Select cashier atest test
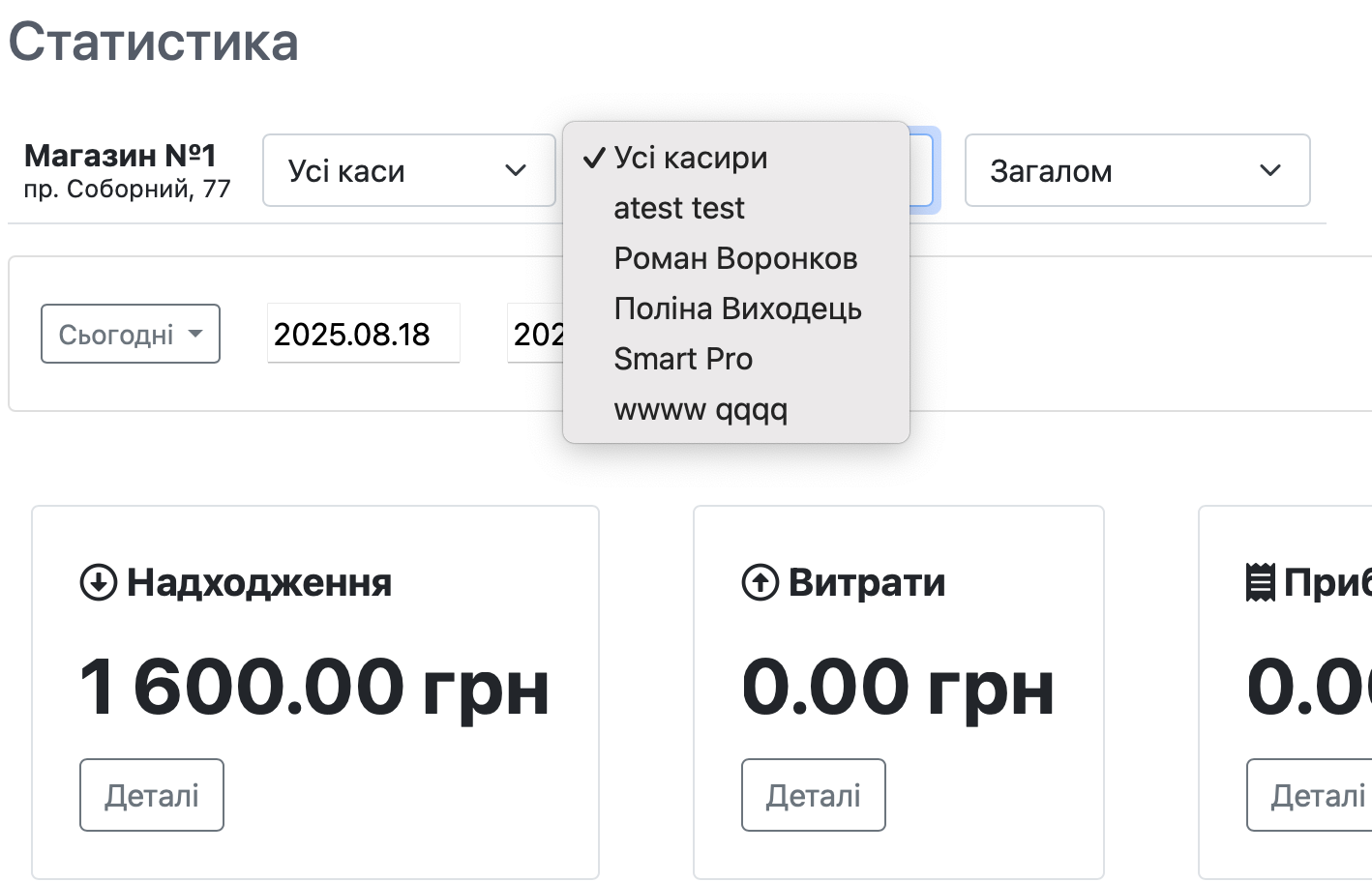The image size is (1372, 882). point(679,208)
